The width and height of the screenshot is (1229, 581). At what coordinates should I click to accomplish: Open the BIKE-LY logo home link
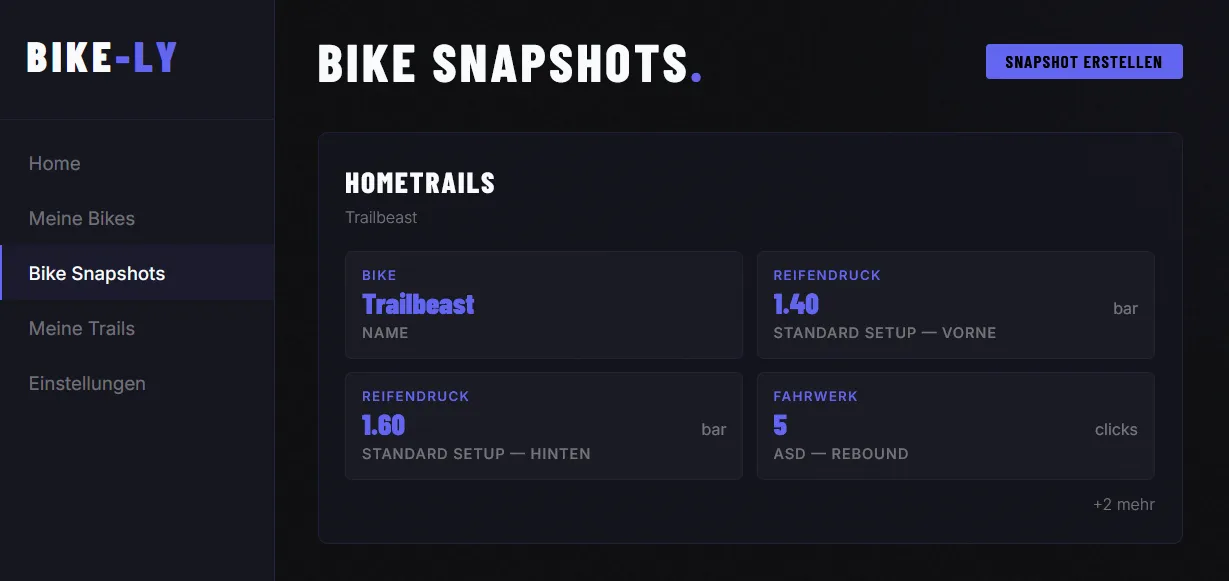click(x=99, y=57)
